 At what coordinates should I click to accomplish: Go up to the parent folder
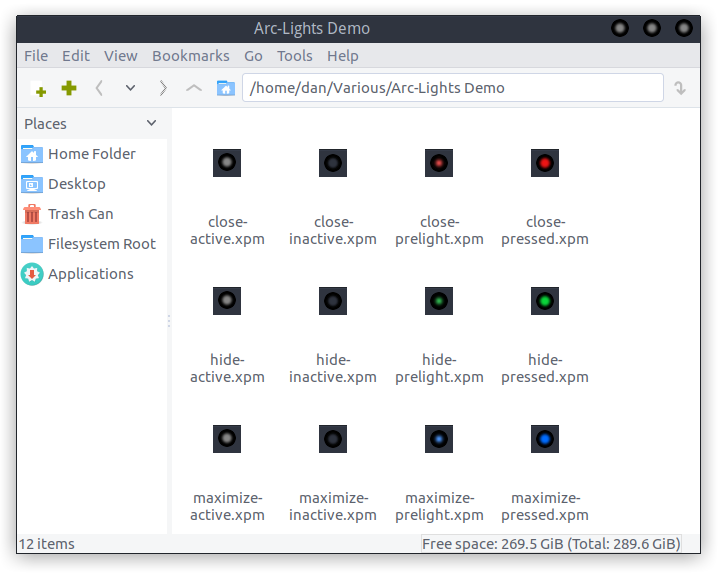pos(194,88)
